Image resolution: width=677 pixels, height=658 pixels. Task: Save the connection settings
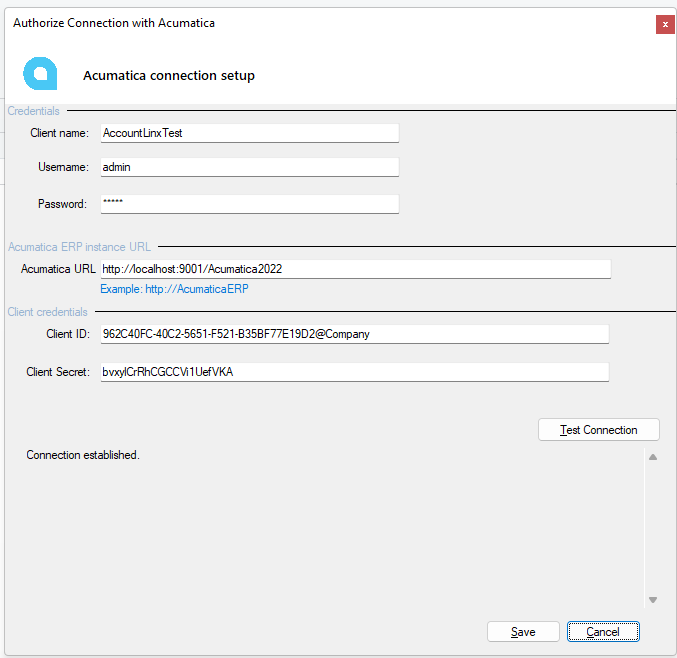coord(523,632)
